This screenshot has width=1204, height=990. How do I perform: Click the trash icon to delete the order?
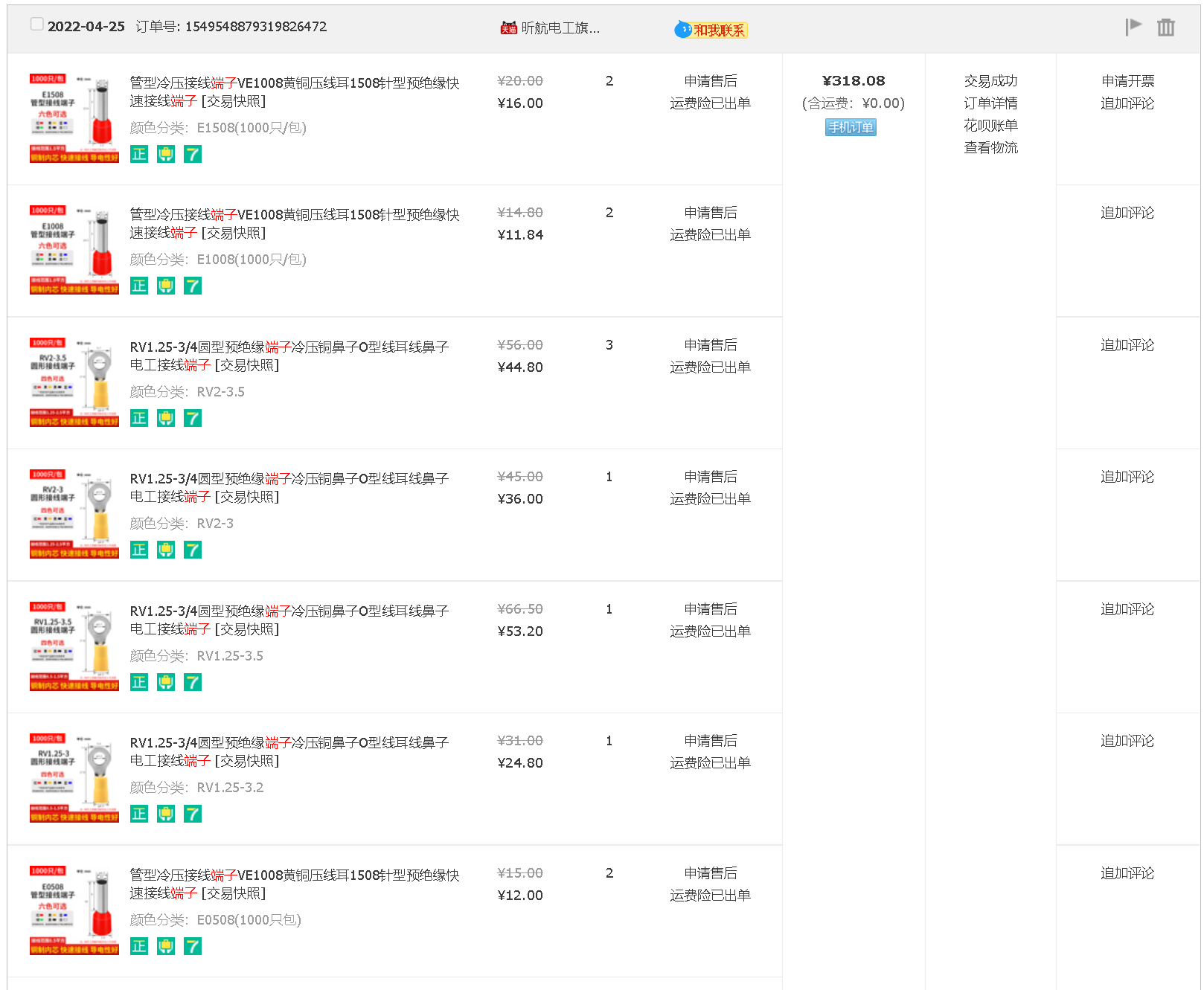[1165, 28]
